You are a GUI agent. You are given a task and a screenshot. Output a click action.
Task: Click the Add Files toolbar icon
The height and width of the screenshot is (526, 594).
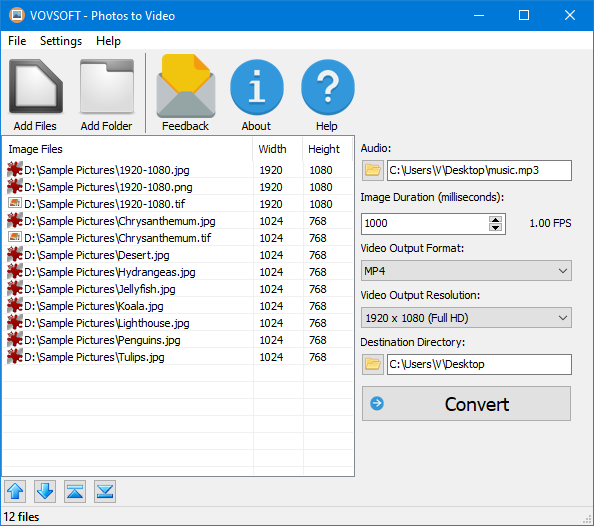coord(36,86)
